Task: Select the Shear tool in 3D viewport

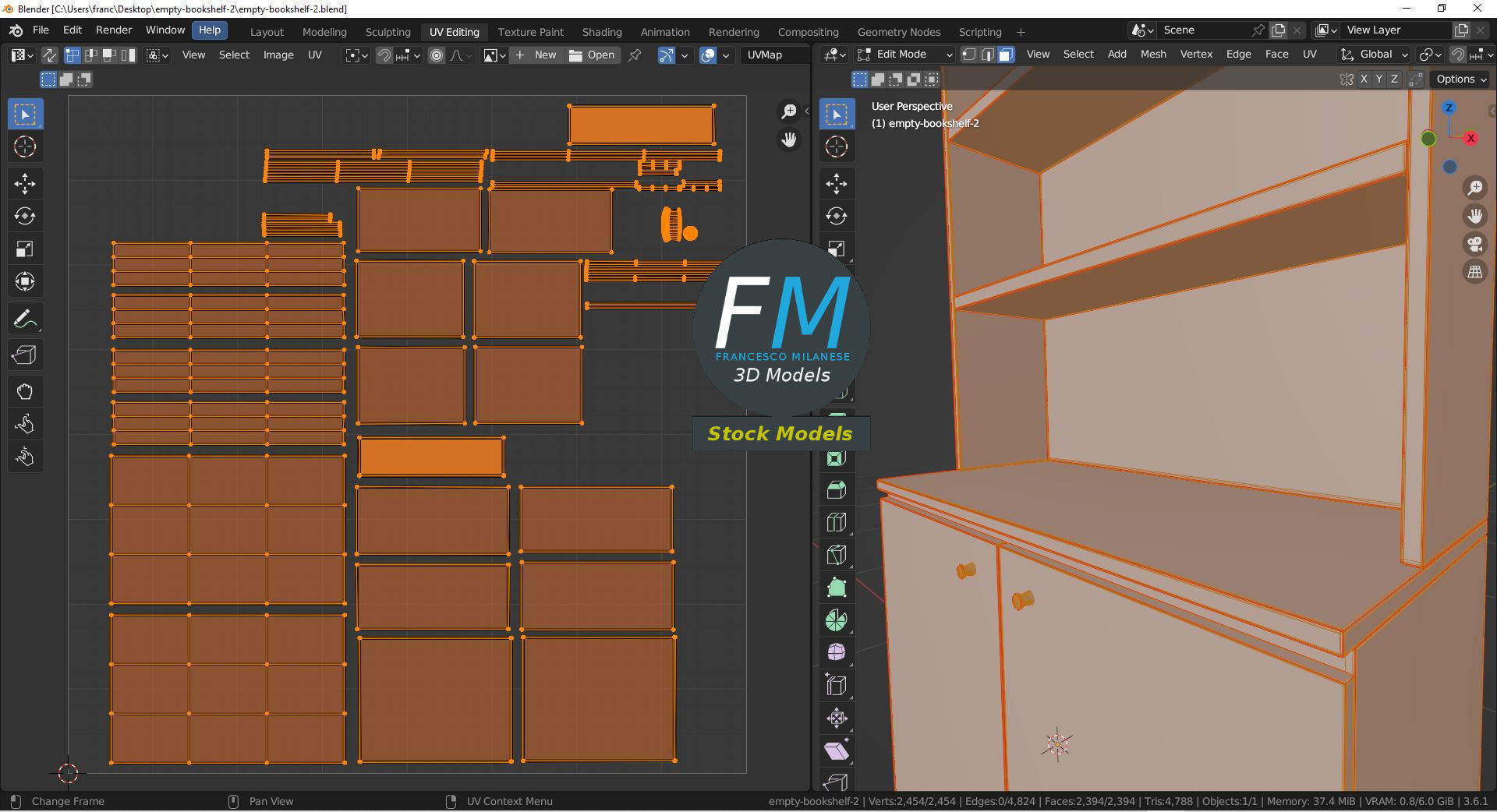Action: 837,751
